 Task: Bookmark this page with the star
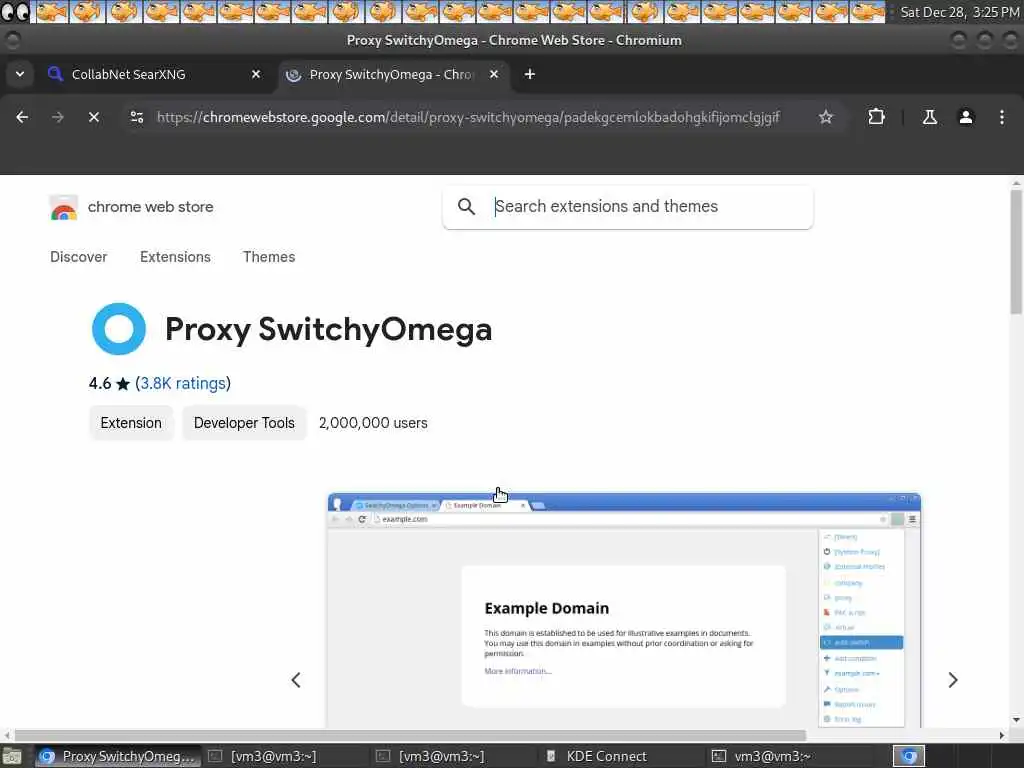825,117
